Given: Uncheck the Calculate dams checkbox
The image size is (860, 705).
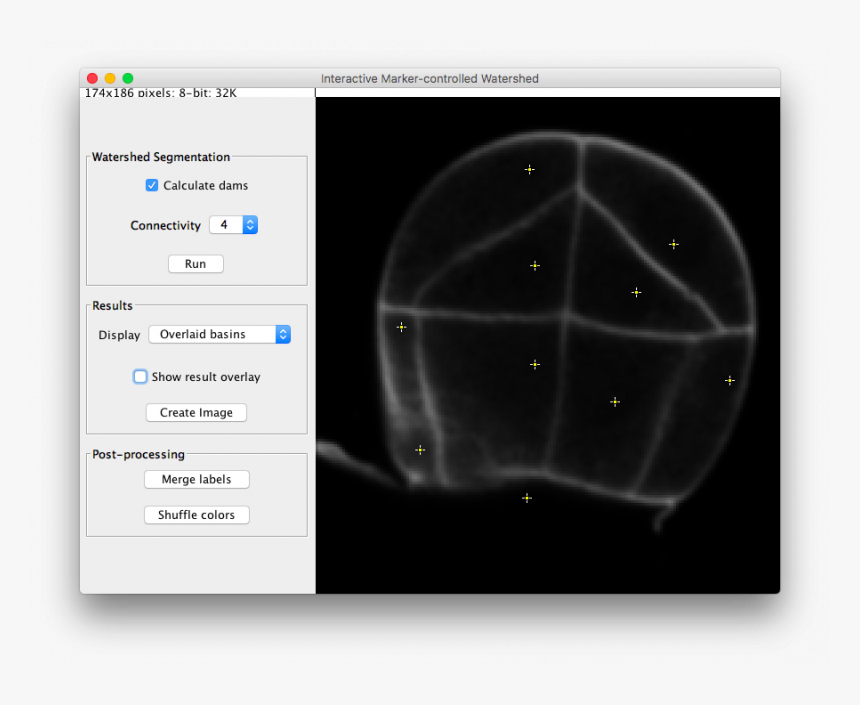Looking at the screenshot, I should coord(152,185).
